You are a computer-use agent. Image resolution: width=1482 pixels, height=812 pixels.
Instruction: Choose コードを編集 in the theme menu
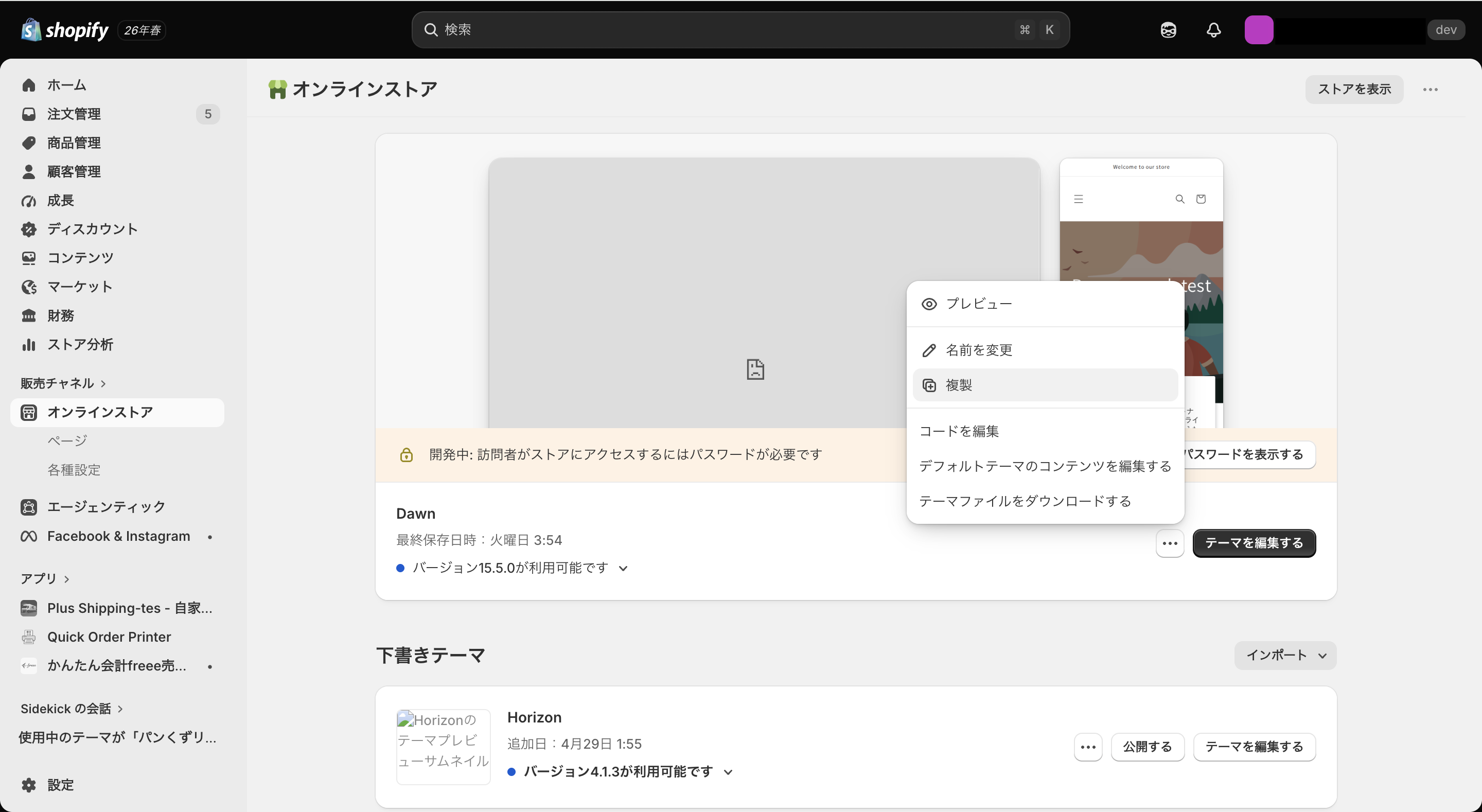pos(1045,431)
